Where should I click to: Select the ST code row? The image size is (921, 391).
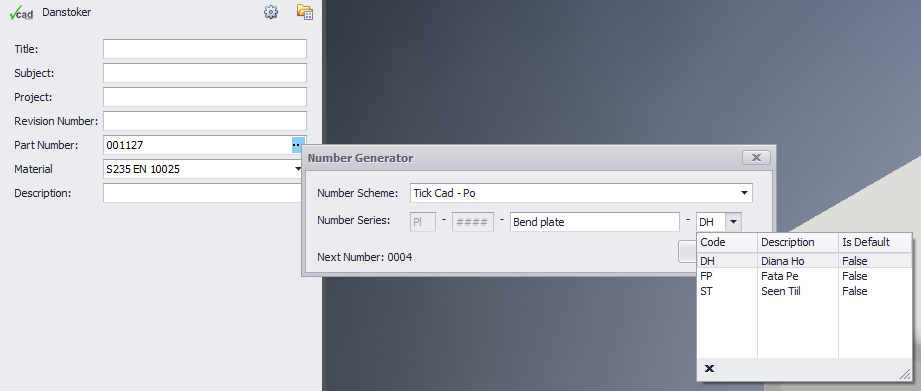(x=804, y=291)
